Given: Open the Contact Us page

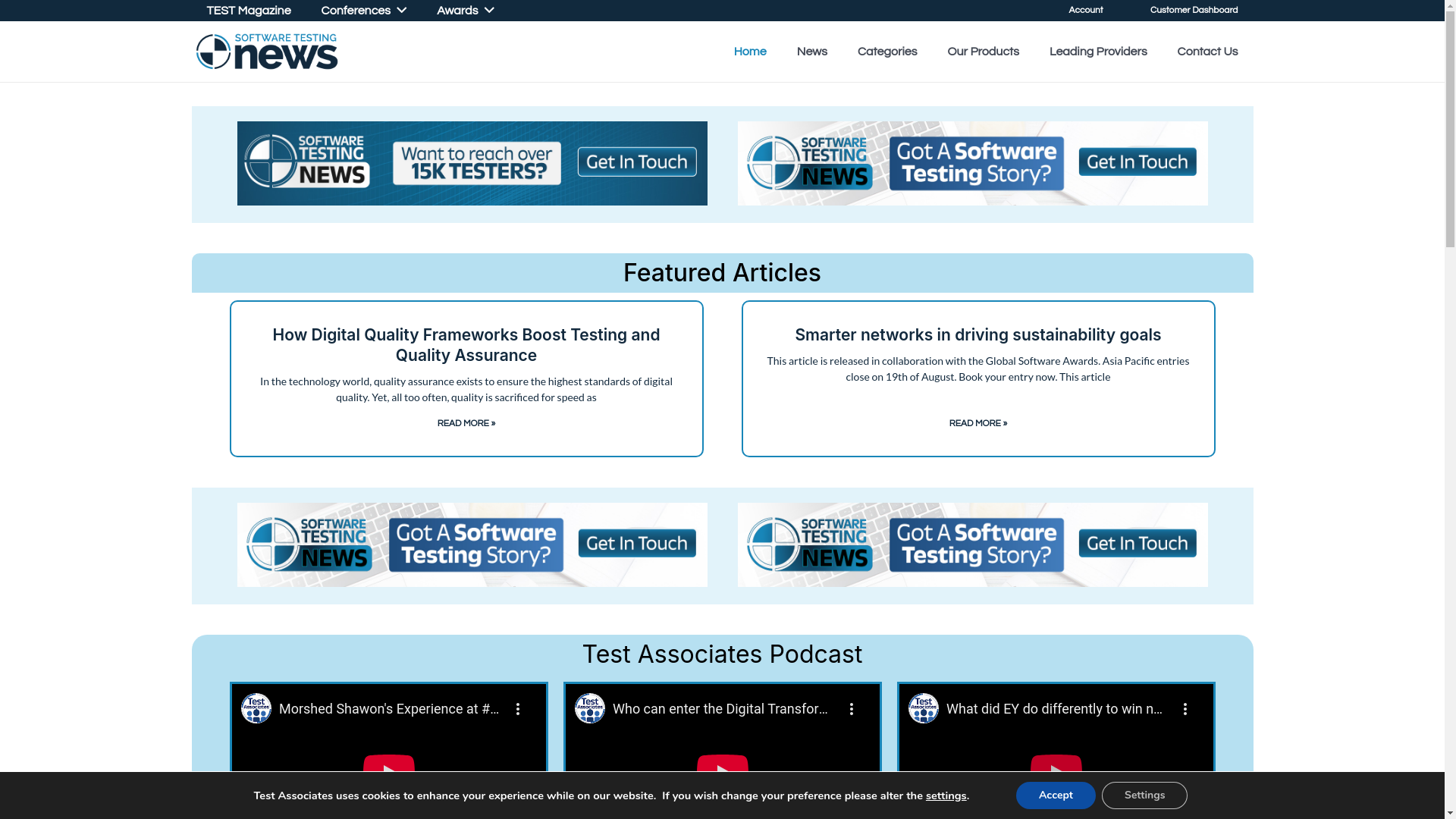Looking at the screenshot, I should tap(1207, 52).
